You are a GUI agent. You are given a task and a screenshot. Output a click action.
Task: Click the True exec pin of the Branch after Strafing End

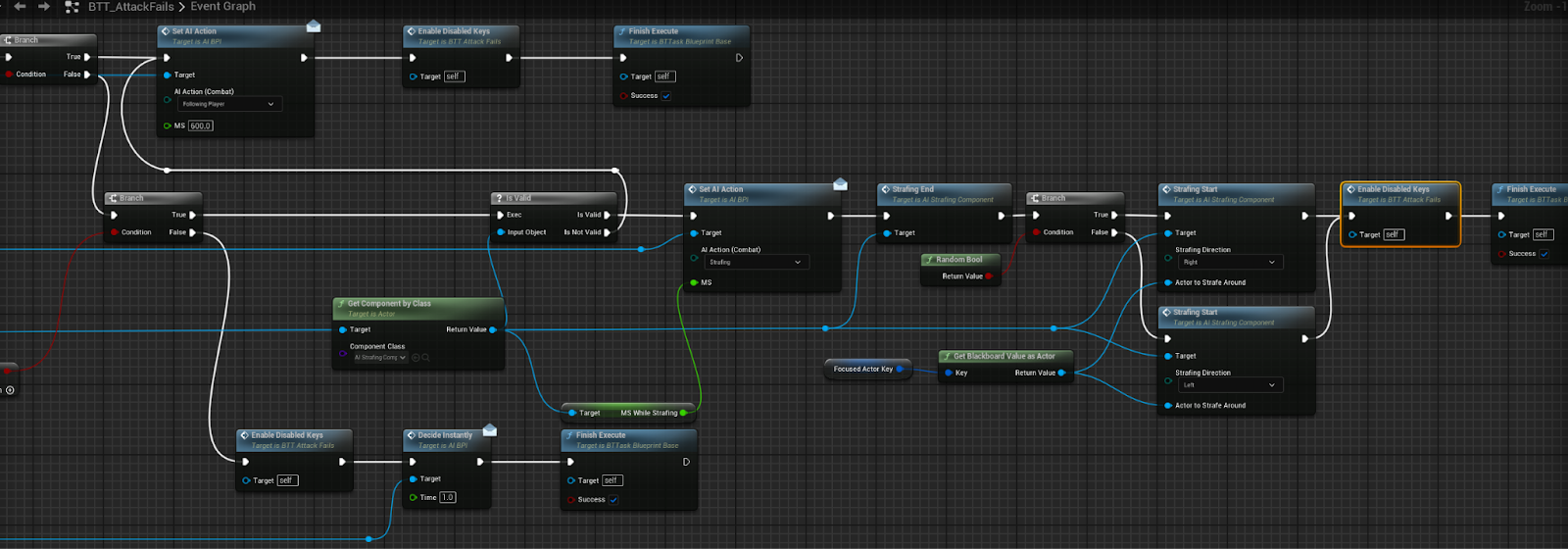[1114, 215]
